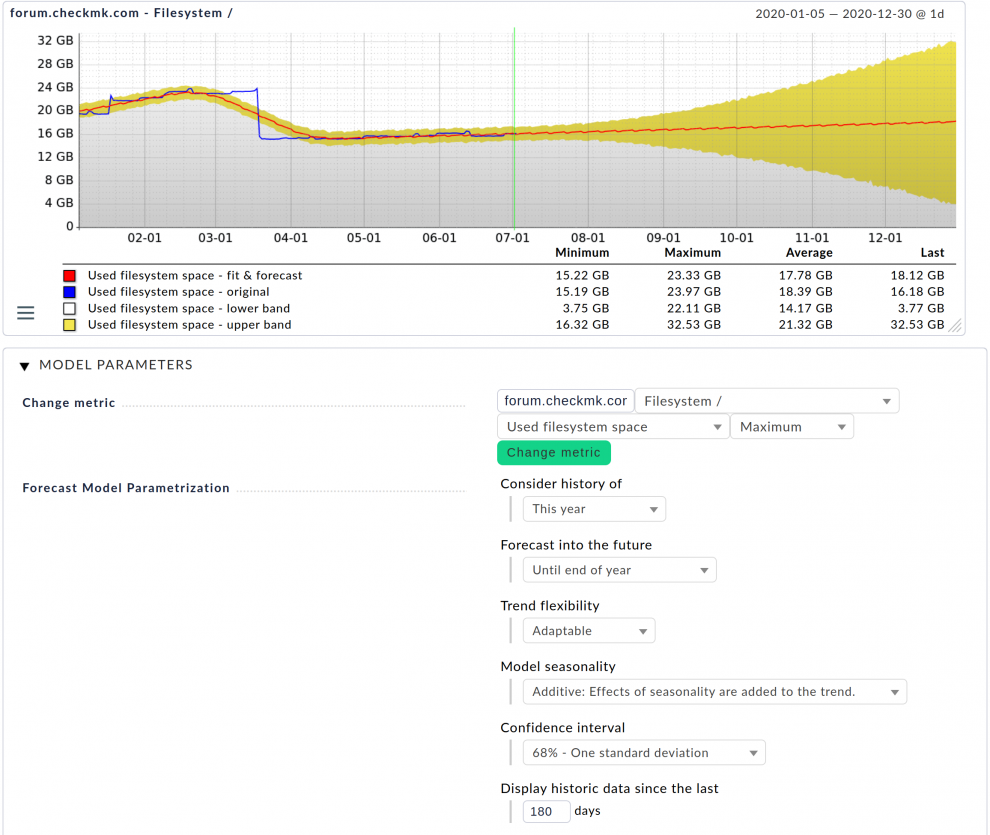The image size is (990, 835).
Task: Click the Average column header
Action: [809, 252]
